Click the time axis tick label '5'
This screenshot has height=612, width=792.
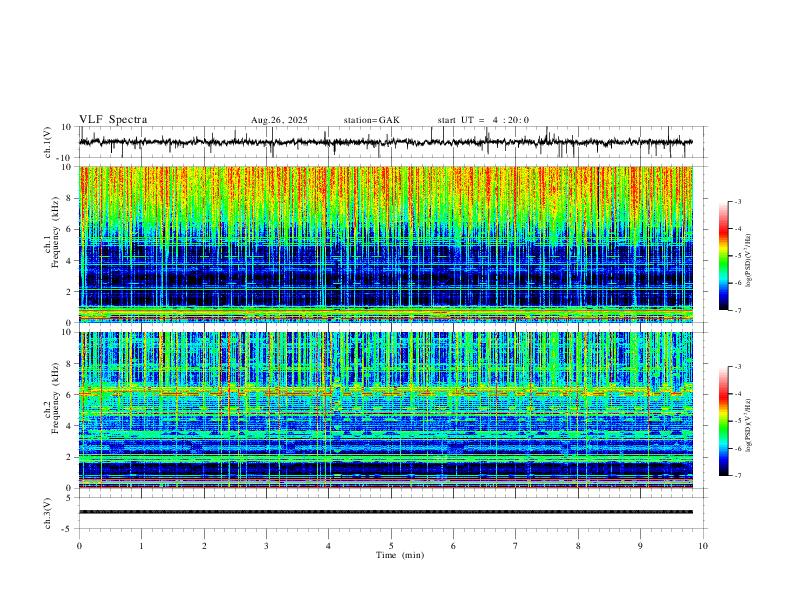pyautogui.click(x=391, y=546)
